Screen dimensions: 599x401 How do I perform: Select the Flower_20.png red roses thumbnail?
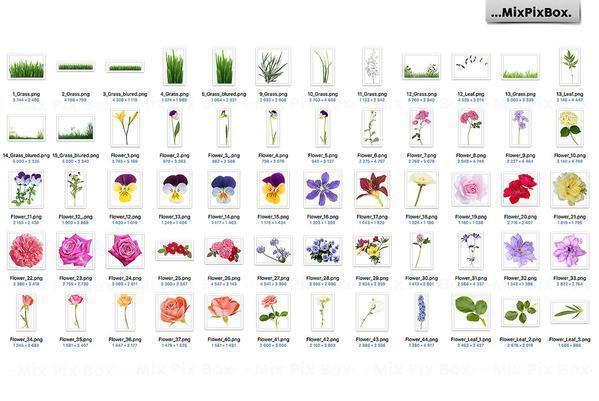coord(520,189)
